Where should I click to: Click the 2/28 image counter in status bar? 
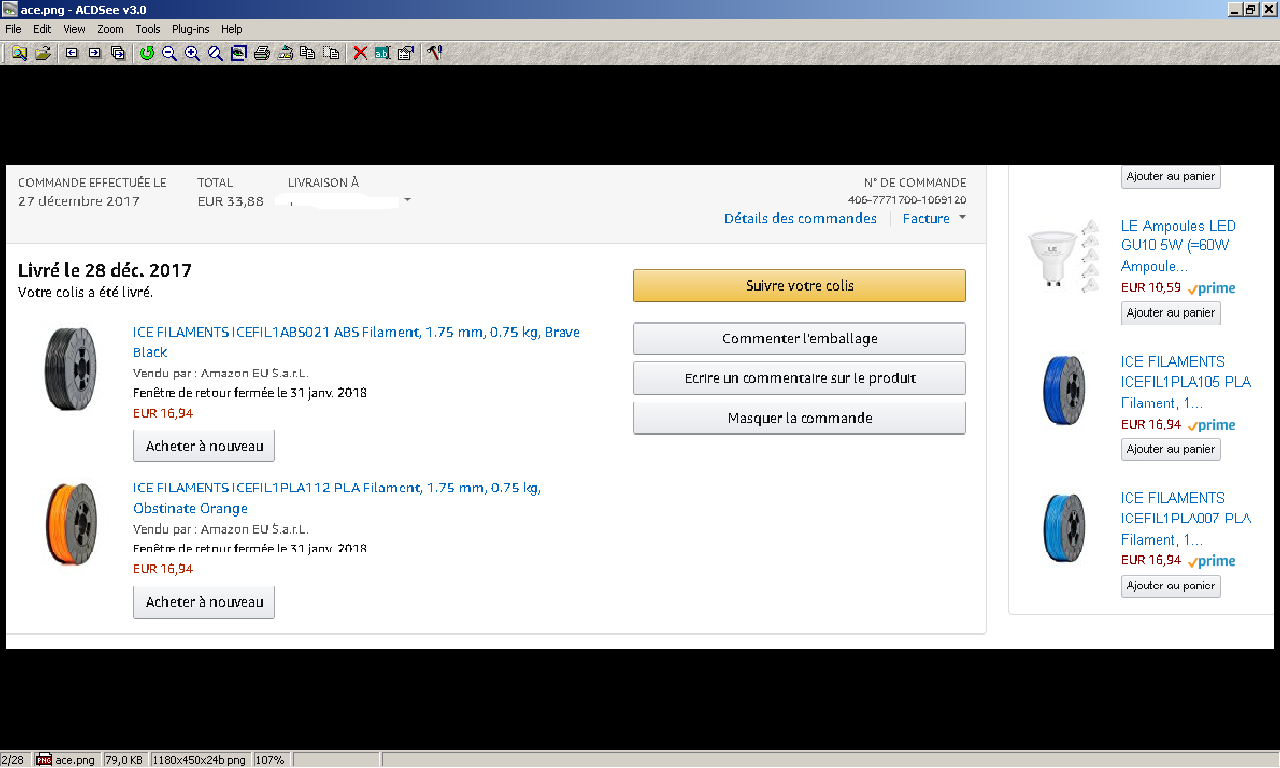click(12, 760)
